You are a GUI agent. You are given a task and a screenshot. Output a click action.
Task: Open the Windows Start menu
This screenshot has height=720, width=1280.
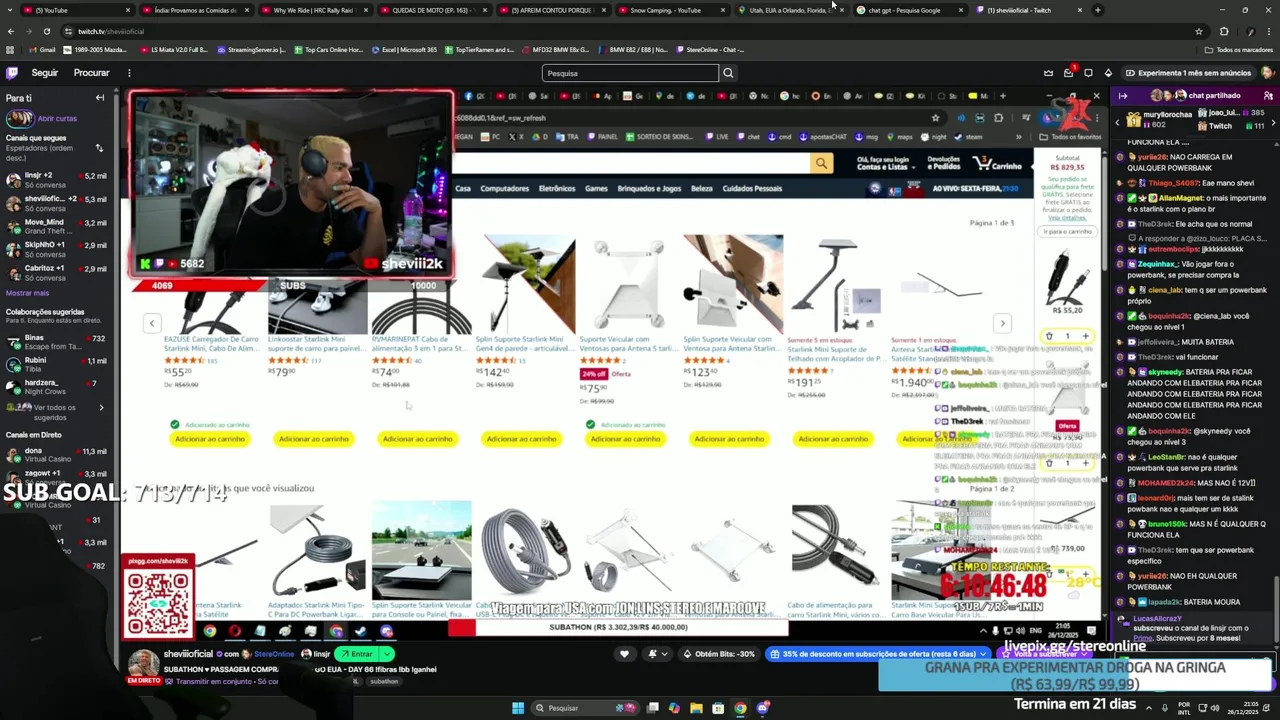[518, 708]
